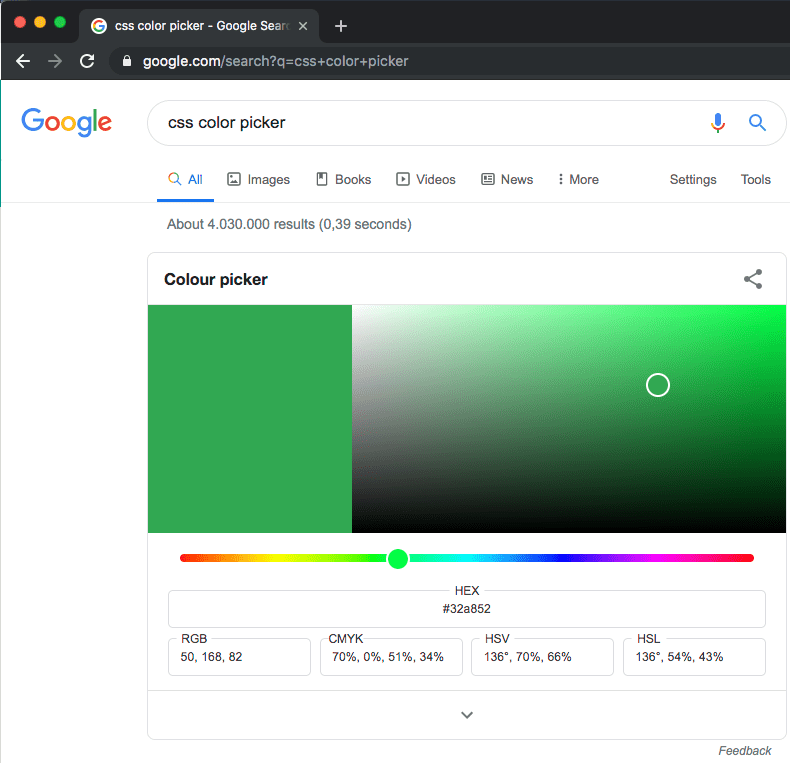Open search Settings
790x763 pixels.
pyautogui.click(x=693, y=180)
